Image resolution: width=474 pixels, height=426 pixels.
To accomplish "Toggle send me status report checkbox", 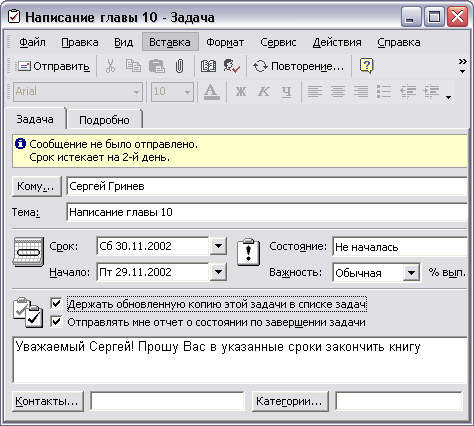I will tap(56, 322).
